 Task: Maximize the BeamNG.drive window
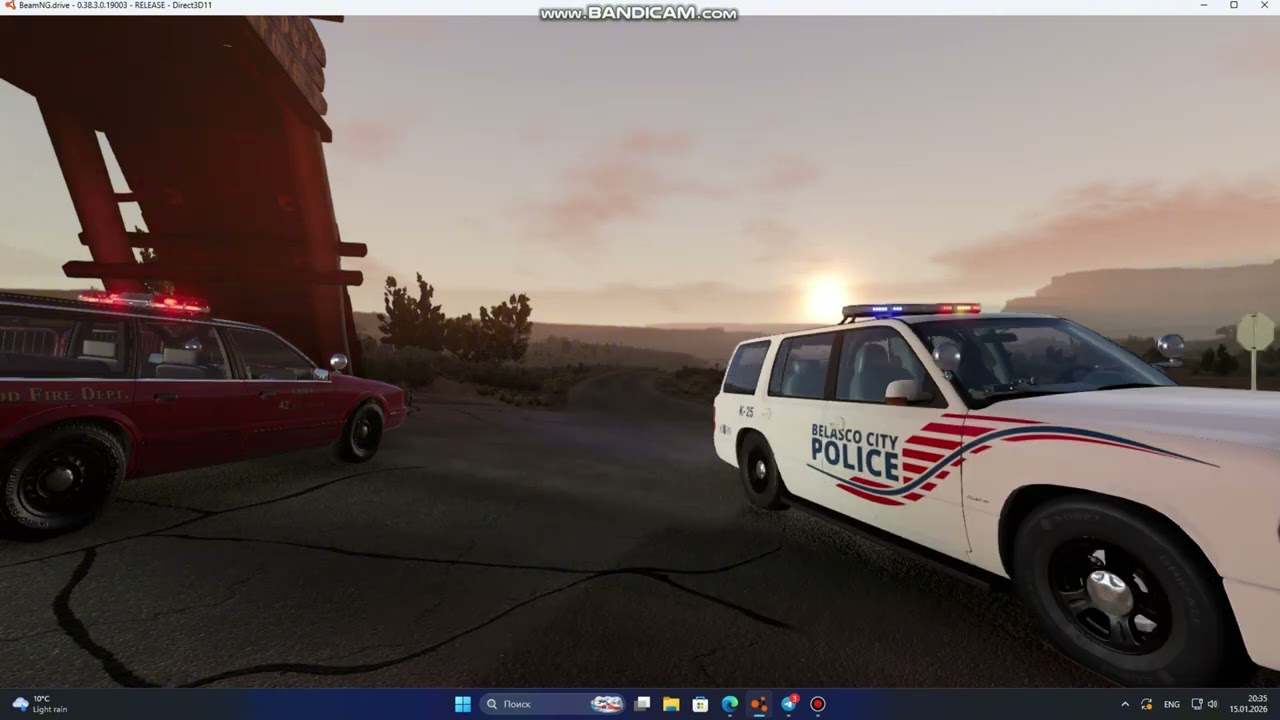(1234, 5)
